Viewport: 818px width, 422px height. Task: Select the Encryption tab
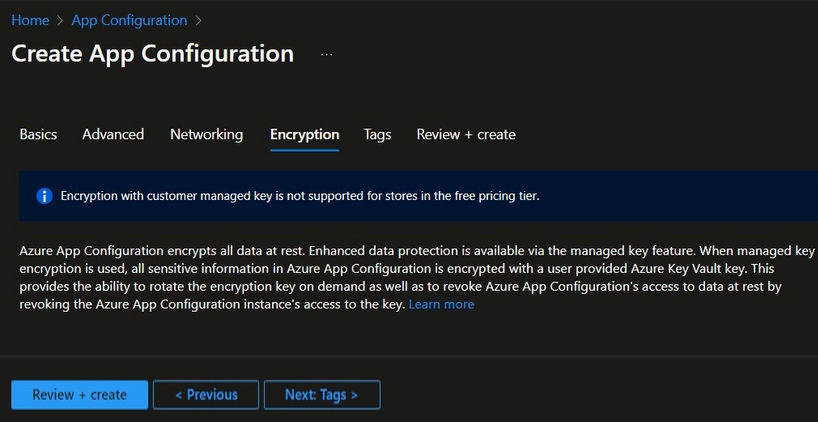(305, 135)
